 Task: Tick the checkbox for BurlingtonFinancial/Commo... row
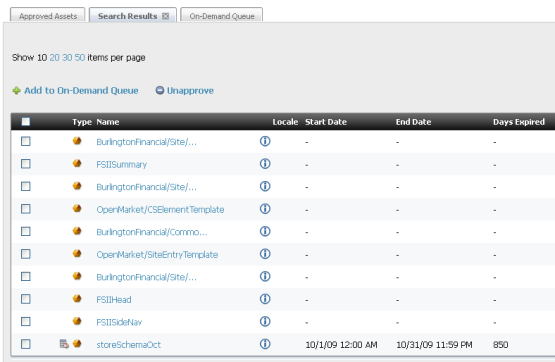(x=25, y=231)
